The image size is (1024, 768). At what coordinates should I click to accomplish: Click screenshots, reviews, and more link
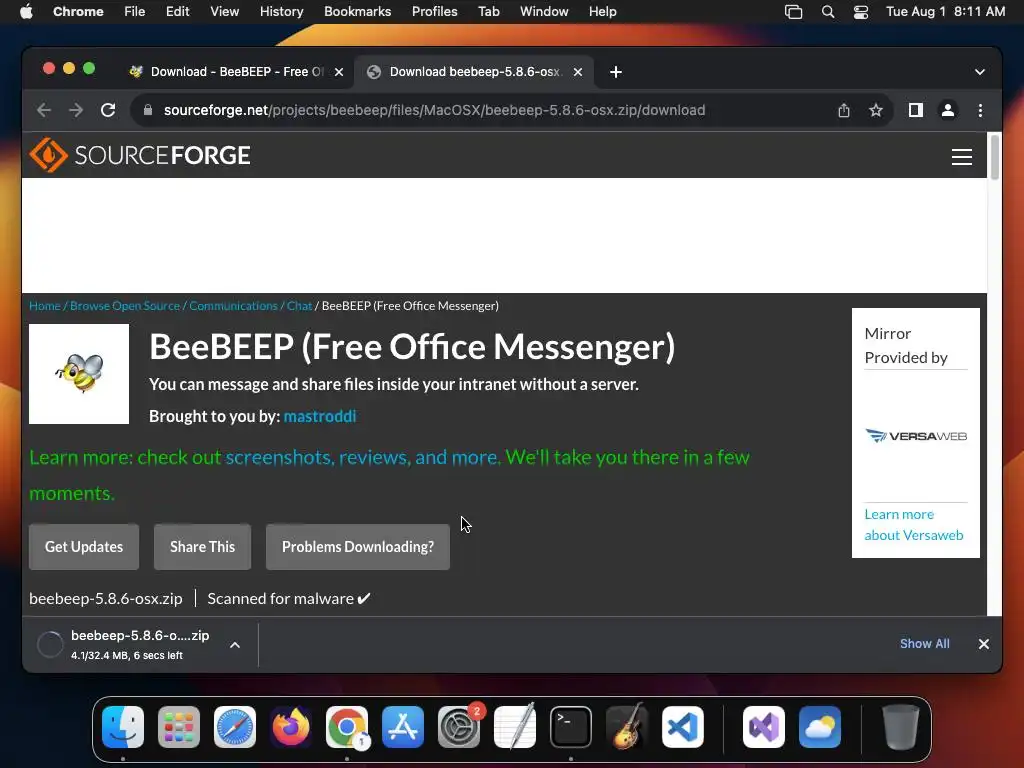(362, 457)
